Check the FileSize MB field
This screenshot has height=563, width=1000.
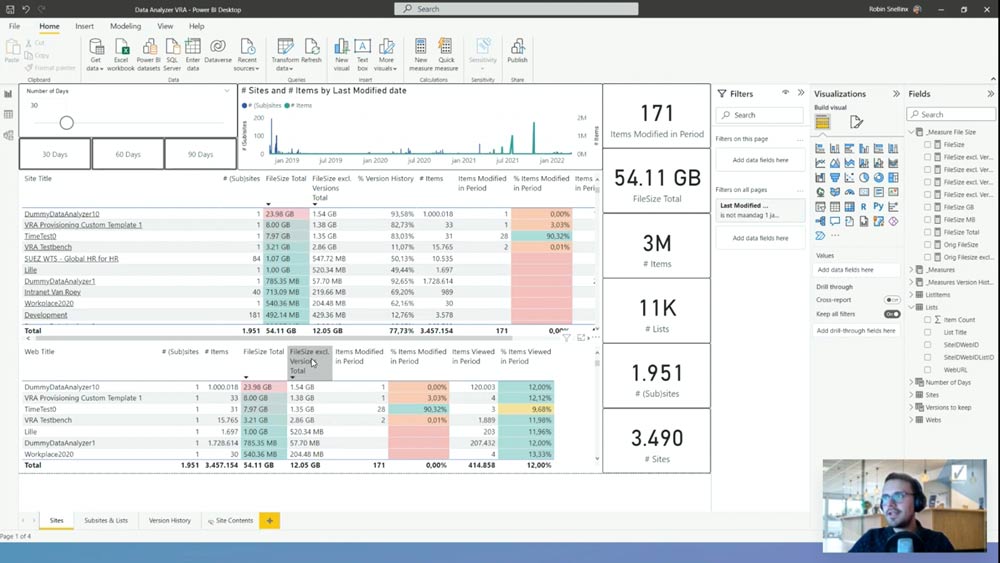927,219
